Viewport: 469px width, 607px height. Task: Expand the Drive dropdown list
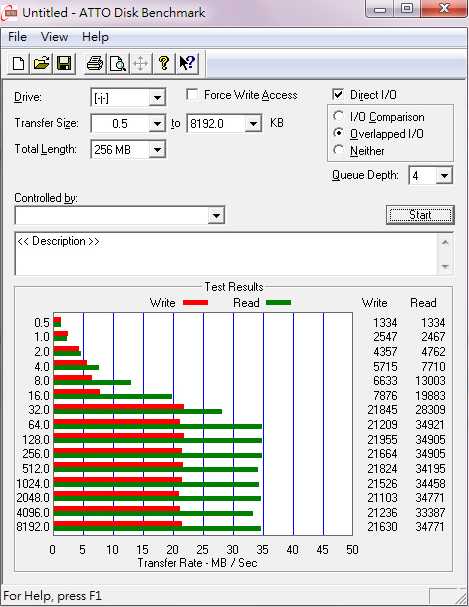157,98
